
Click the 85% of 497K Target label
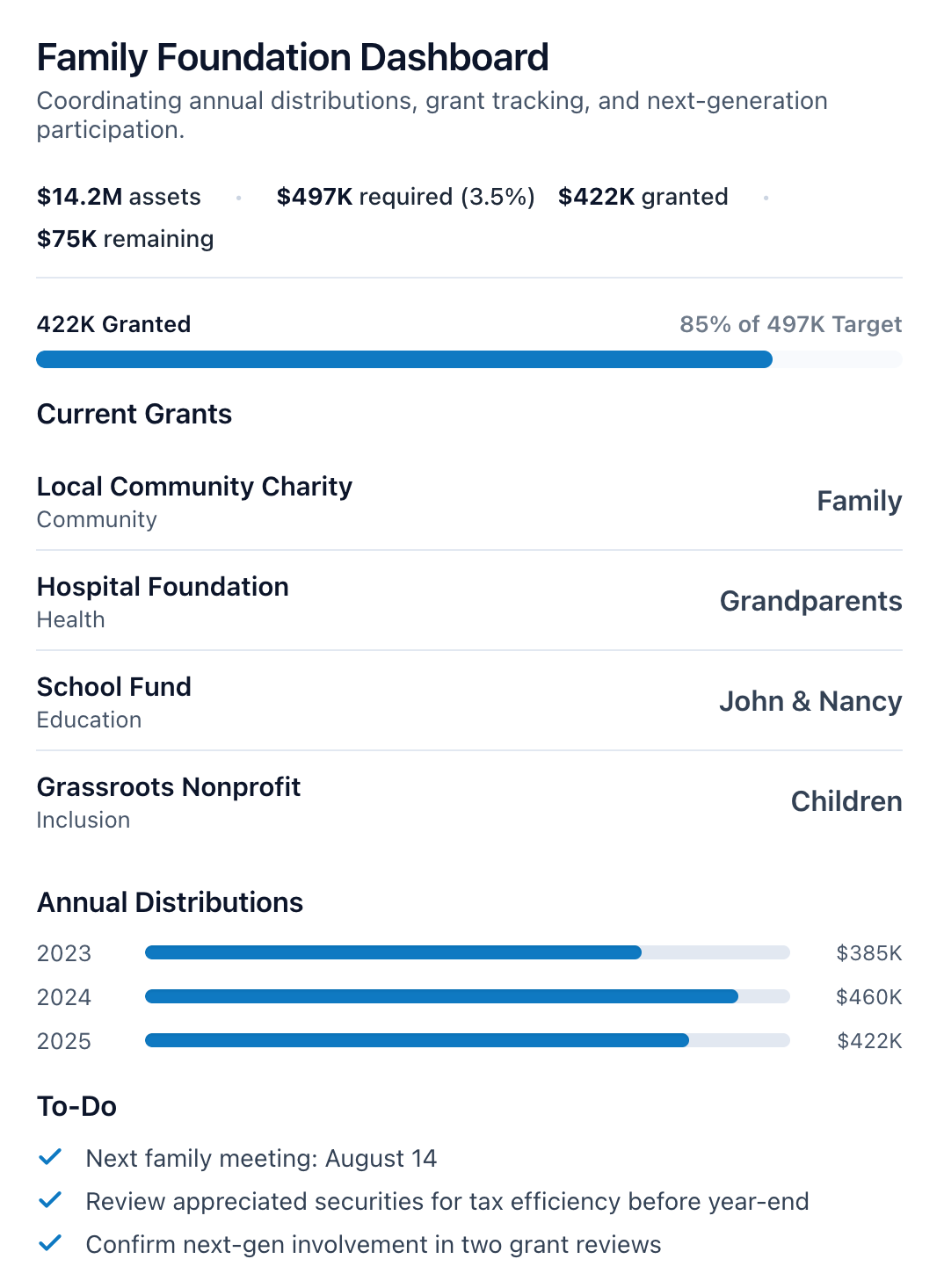(x=790, y=324)
